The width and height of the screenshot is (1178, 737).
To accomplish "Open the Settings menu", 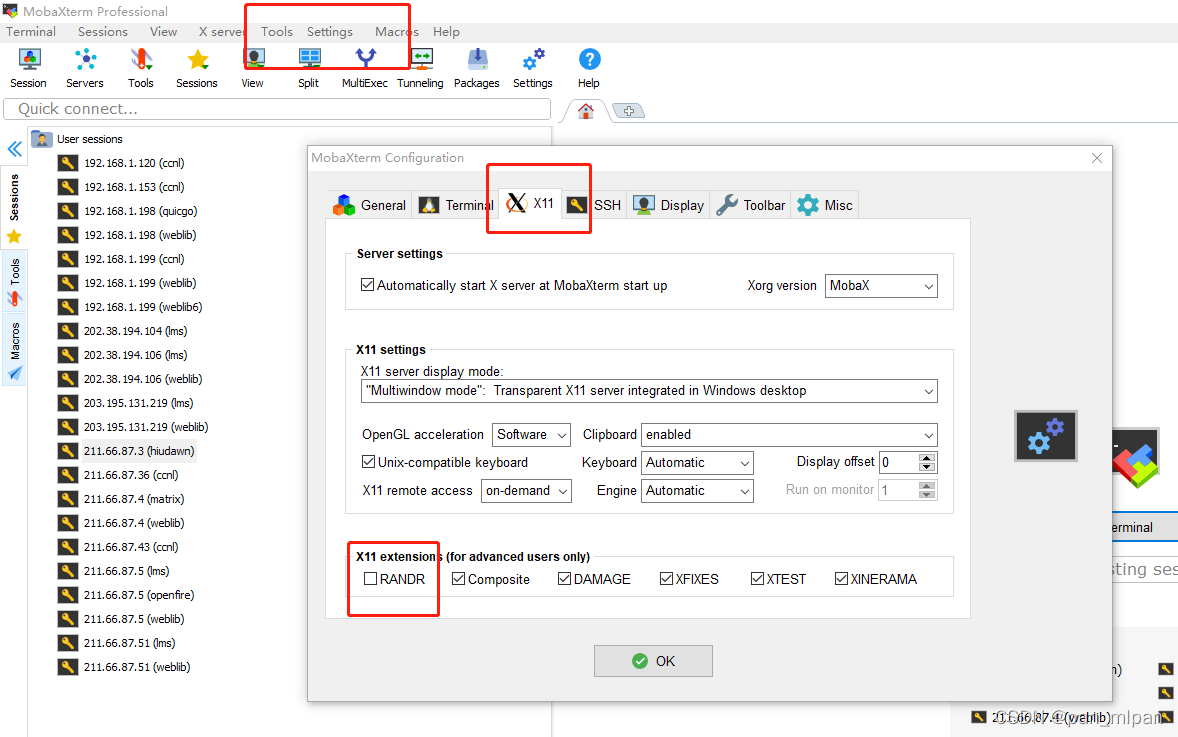I will click(330, 32).
